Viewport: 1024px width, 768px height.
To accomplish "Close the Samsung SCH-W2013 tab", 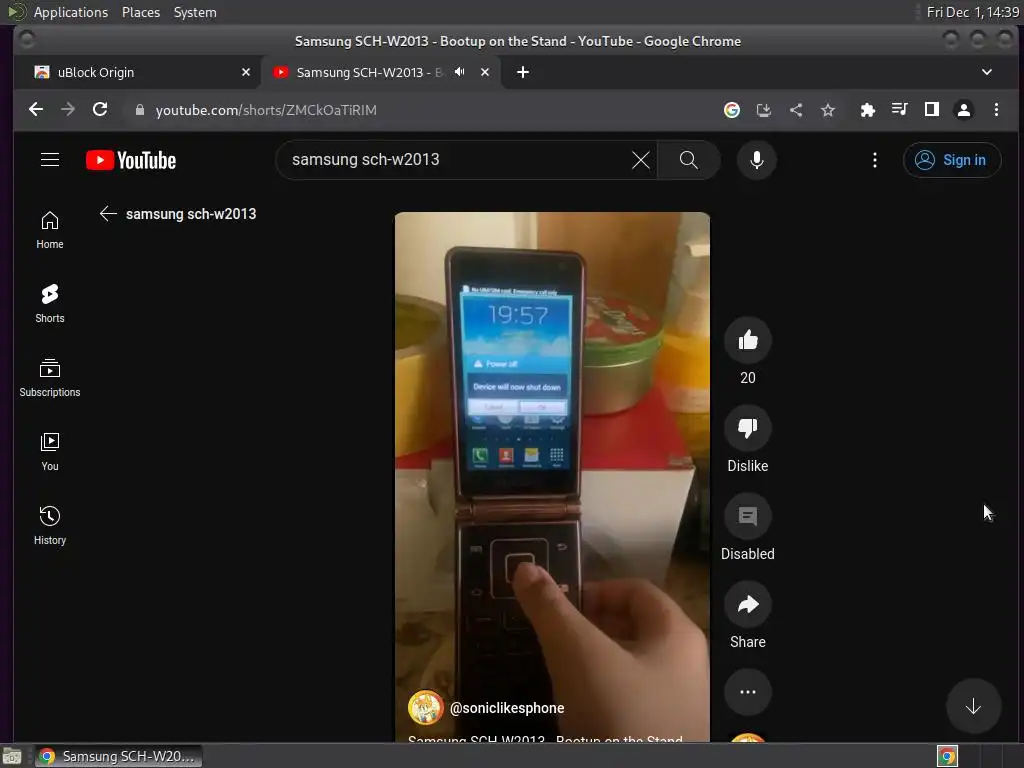I will [x=485, y=72].
